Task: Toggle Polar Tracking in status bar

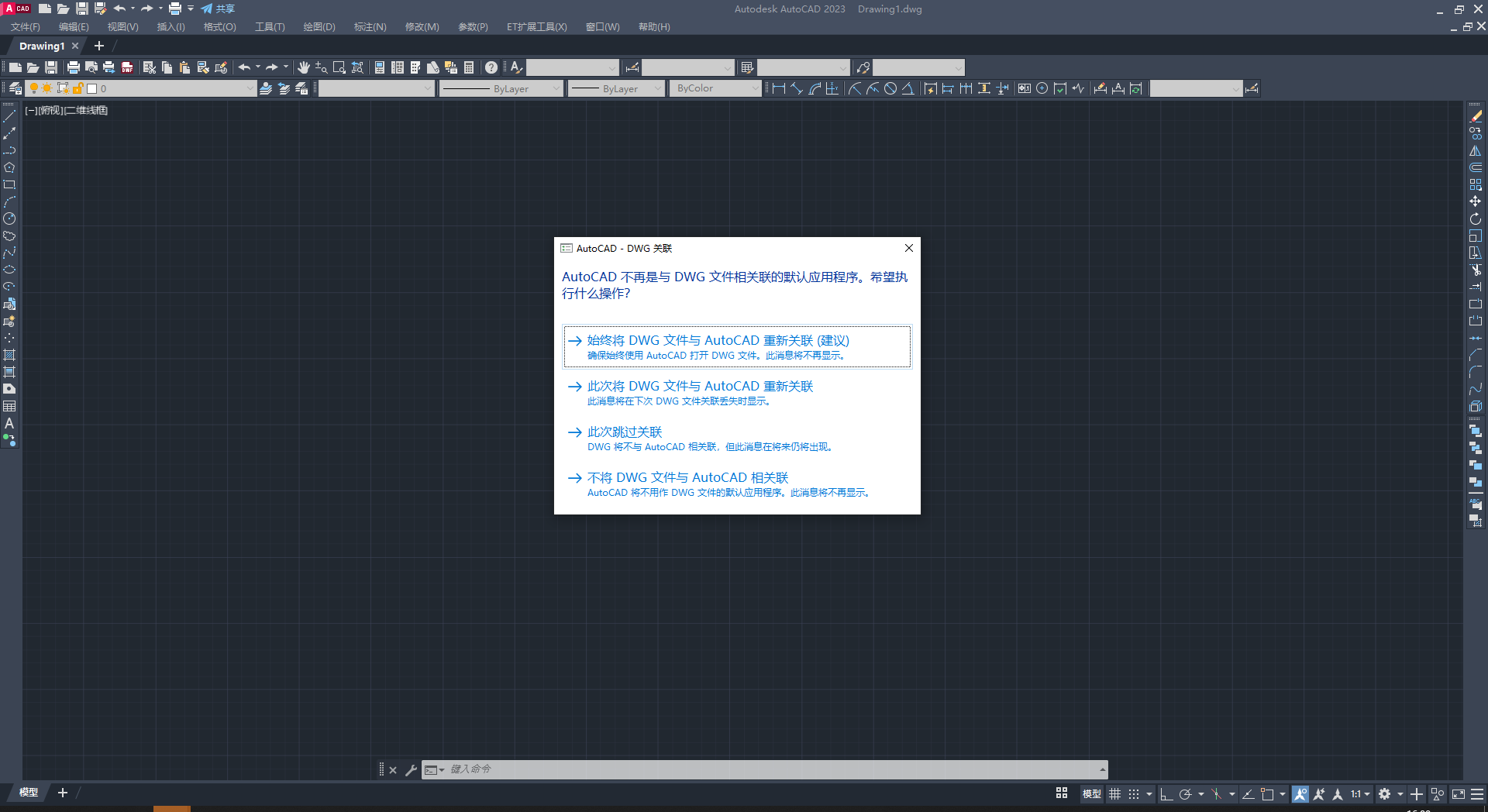Action: [x=1185, y=794]
